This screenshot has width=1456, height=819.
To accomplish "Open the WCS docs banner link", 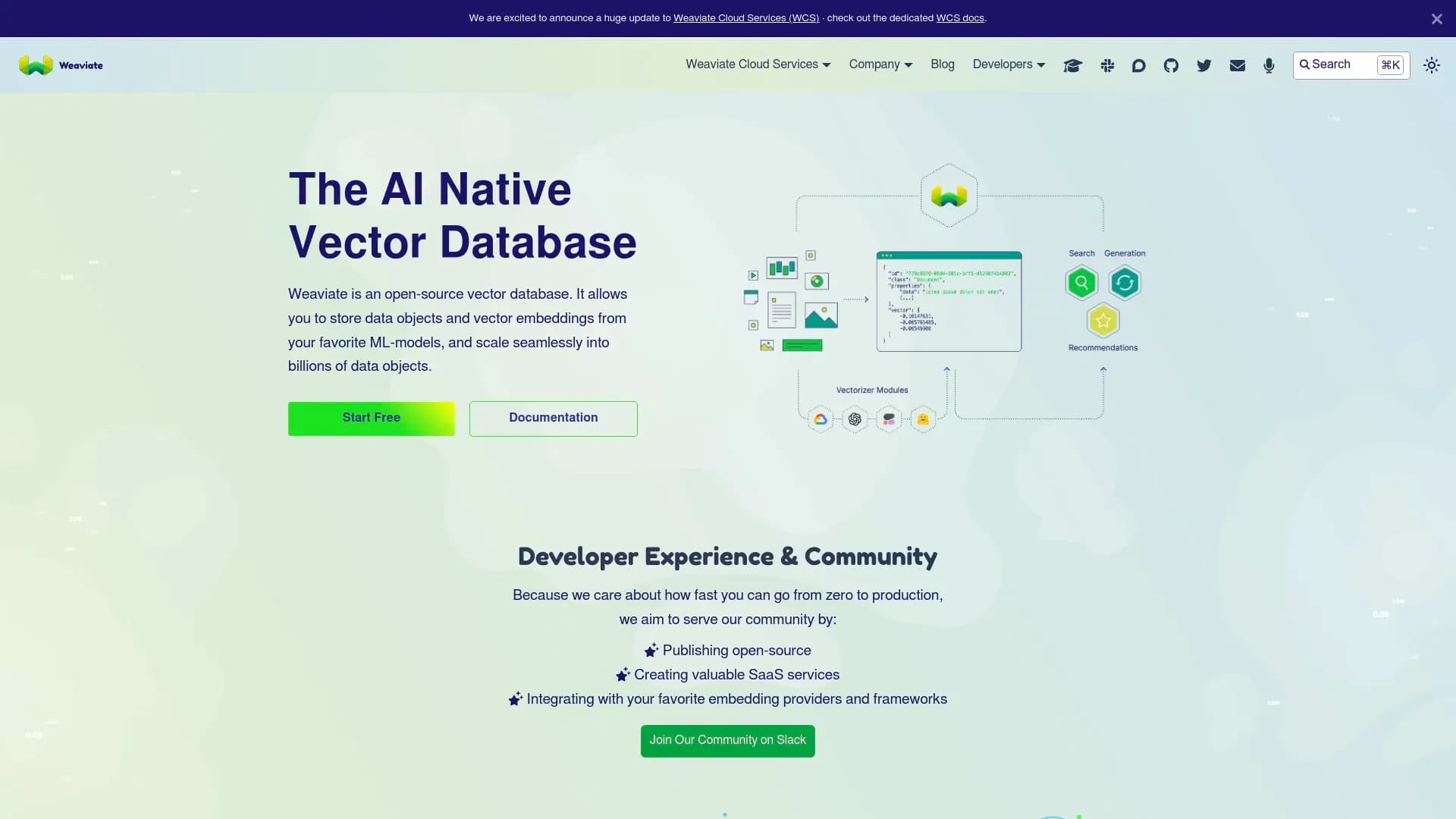I will (959, 18).
